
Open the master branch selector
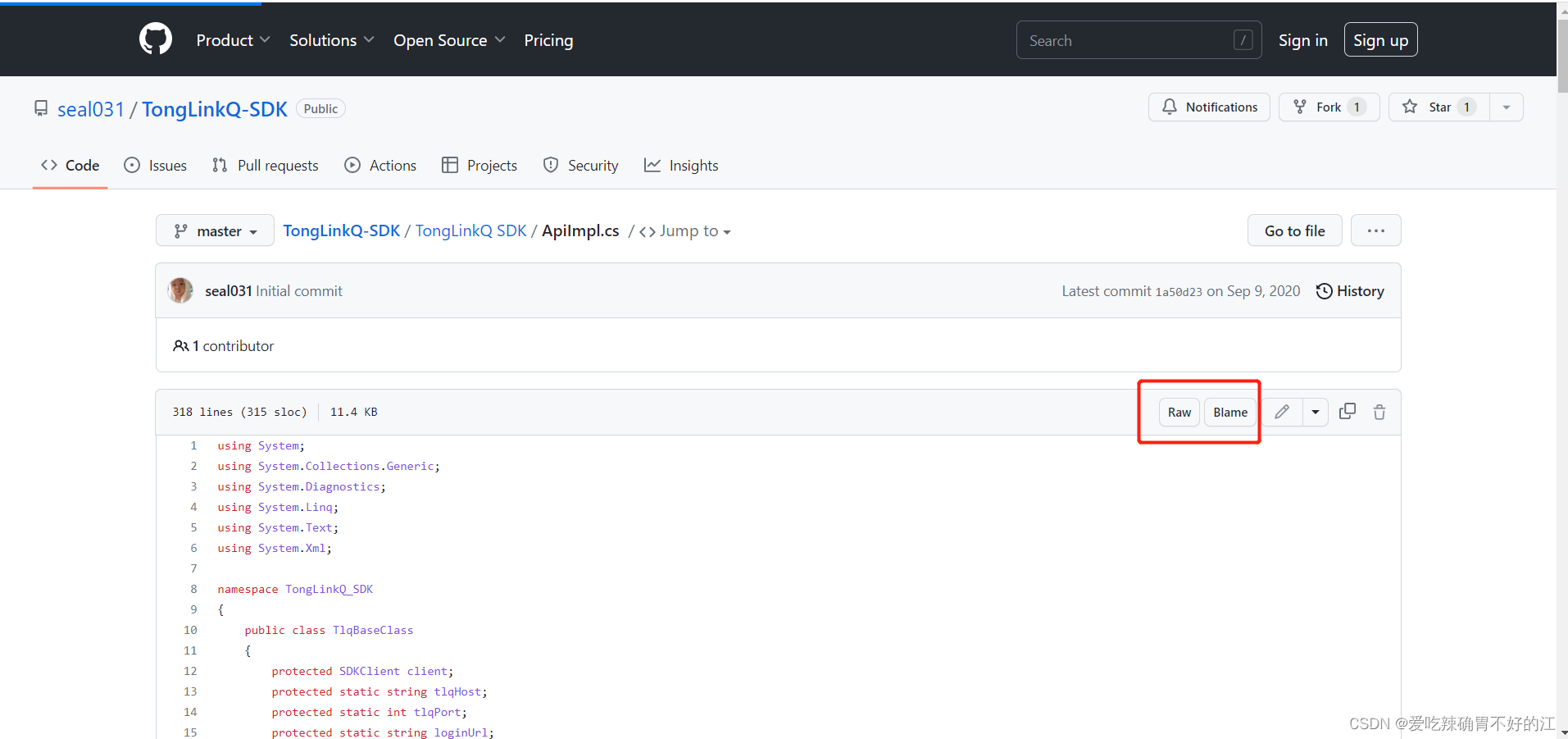[214, 230]
